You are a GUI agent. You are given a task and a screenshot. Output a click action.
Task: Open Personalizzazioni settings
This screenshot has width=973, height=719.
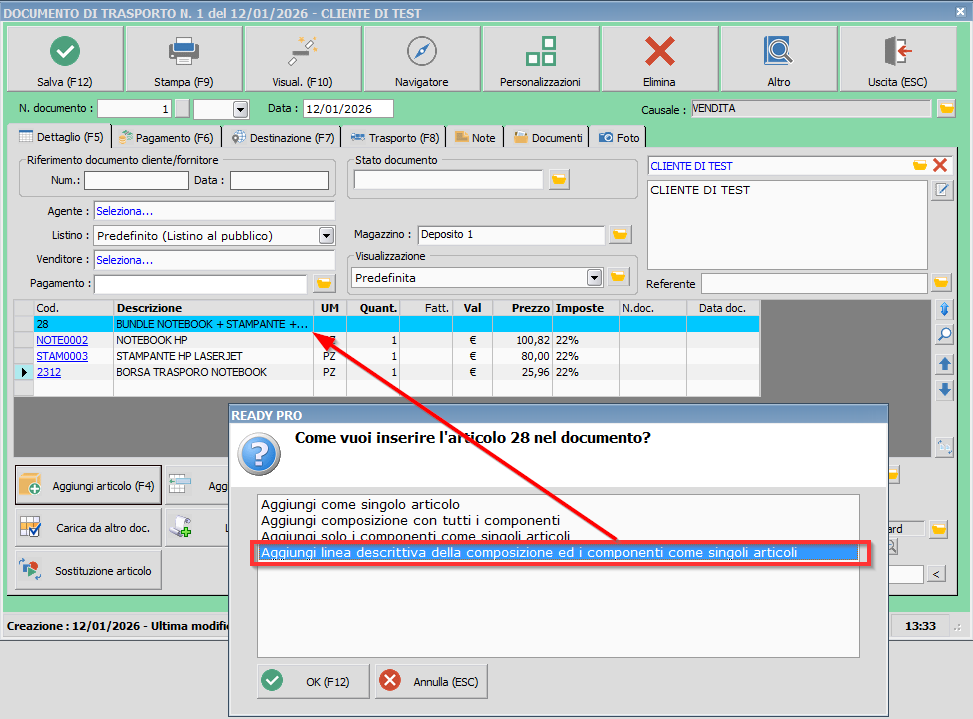click(x=540, y=60)
